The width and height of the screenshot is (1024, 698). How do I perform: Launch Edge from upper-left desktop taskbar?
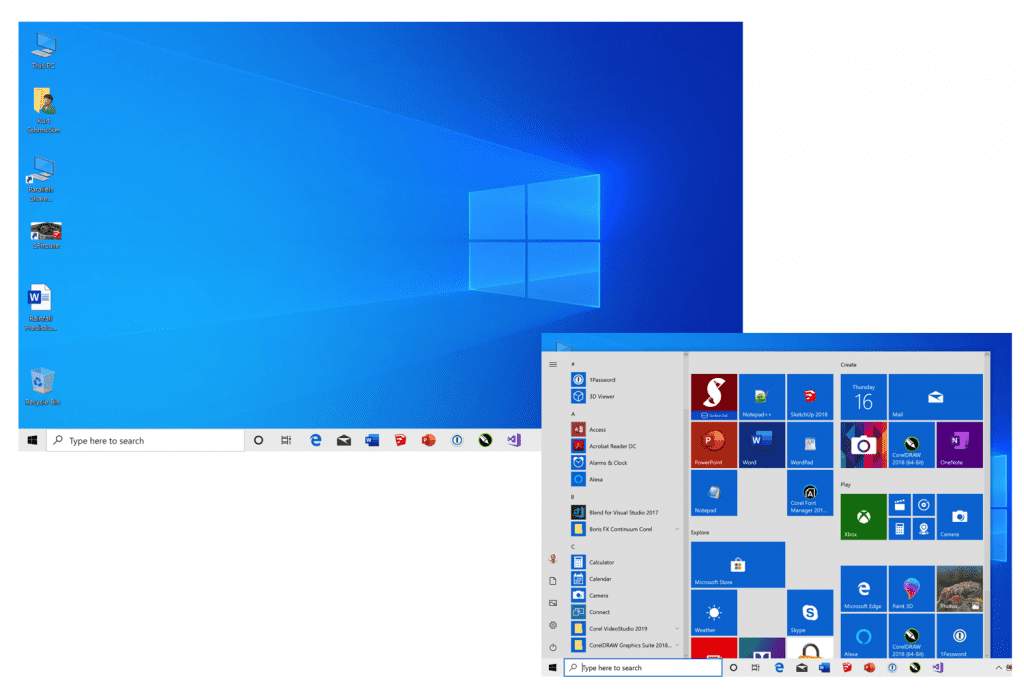315,440
